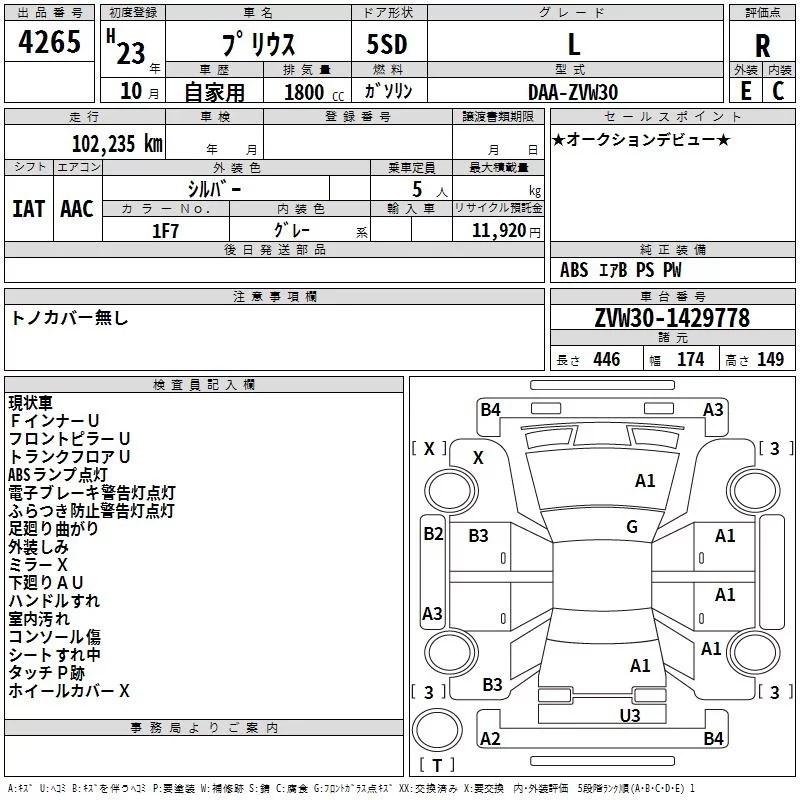Click the note 電子ブレーキ警告灯点灯
800x800 pixels.
click(x=92, y=493)
